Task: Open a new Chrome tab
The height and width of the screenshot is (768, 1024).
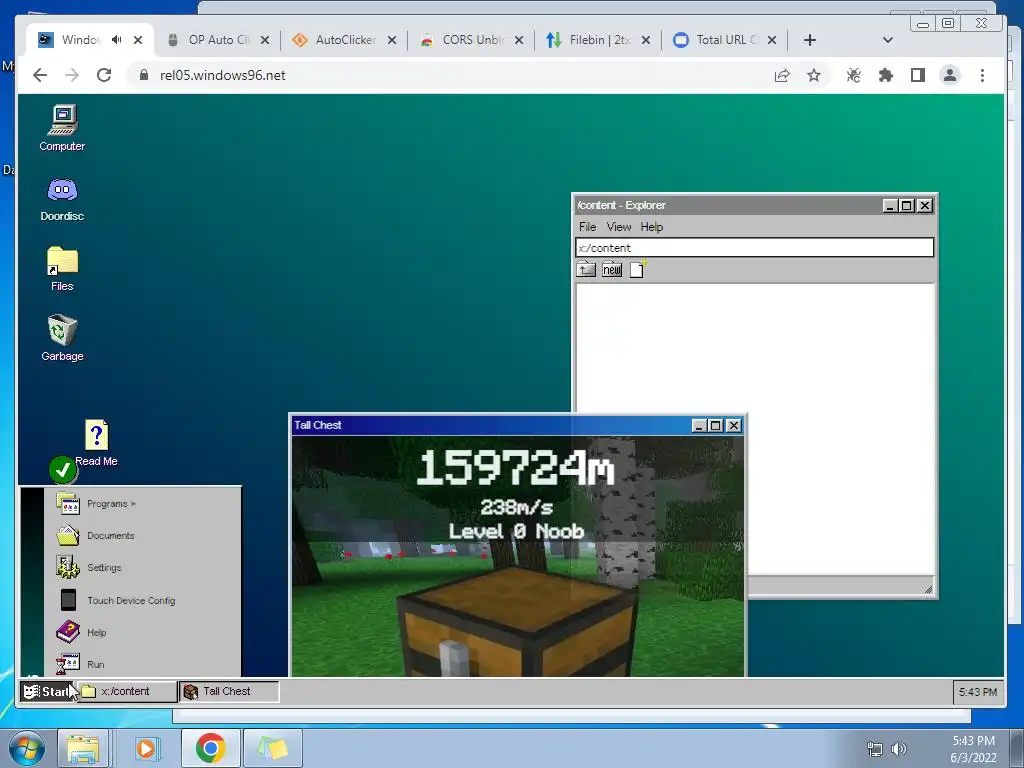Action: [x=810, y=40]
